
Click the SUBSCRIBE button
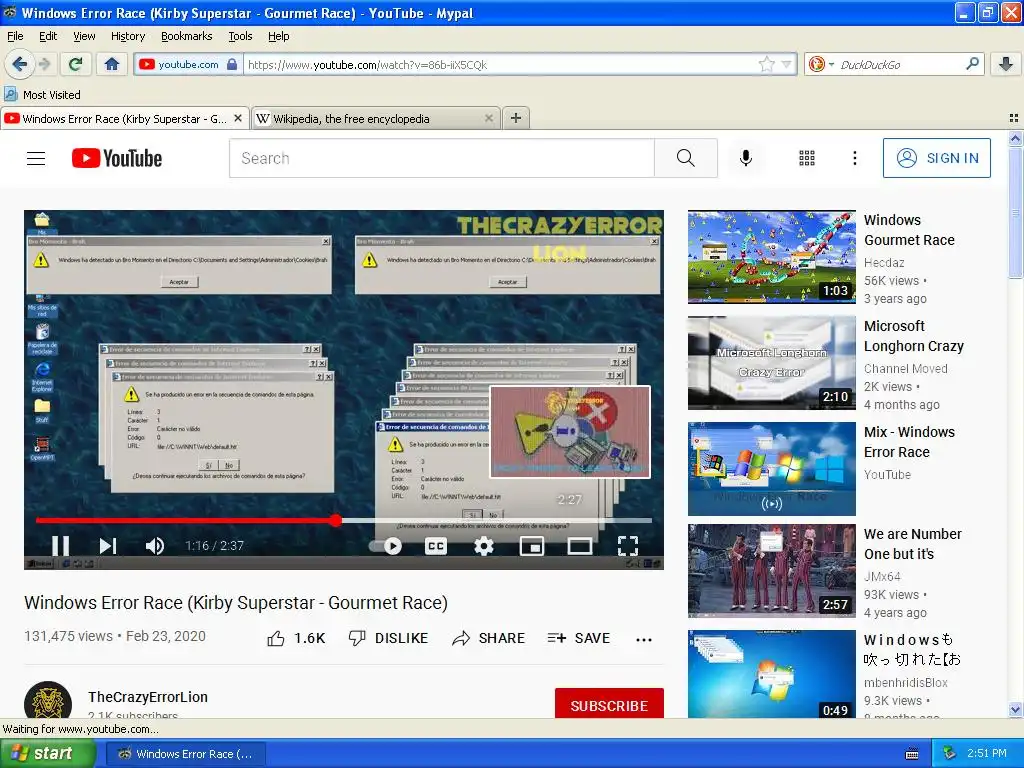click(x=609, y=704)
